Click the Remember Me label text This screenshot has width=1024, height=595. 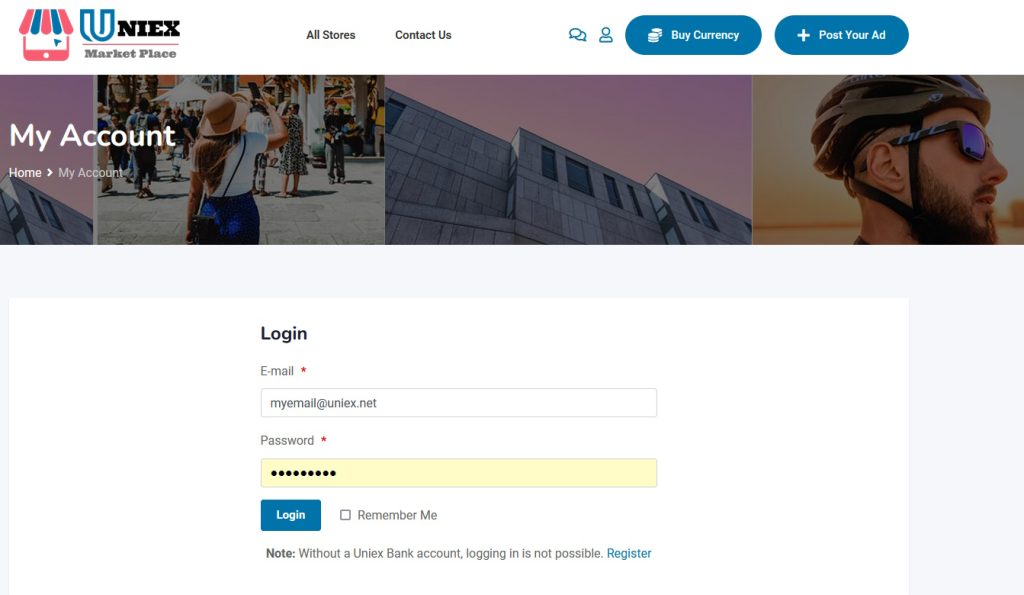tap(397, 515)
